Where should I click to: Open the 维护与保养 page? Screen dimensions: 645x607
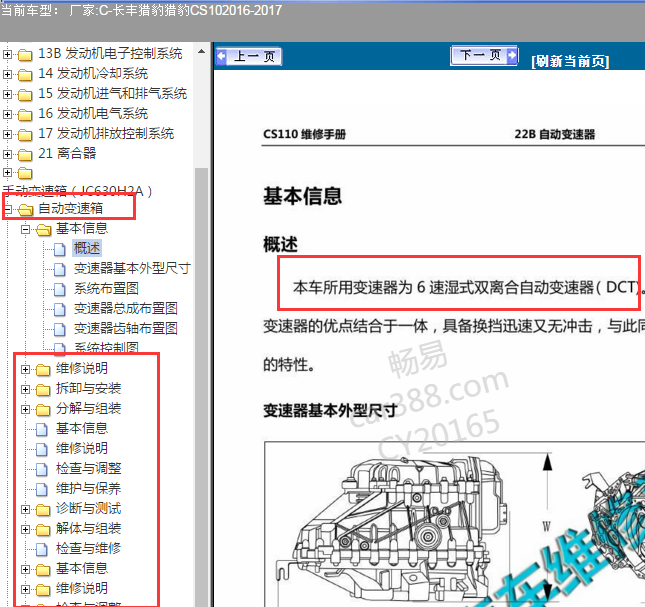tap(88, 489)
